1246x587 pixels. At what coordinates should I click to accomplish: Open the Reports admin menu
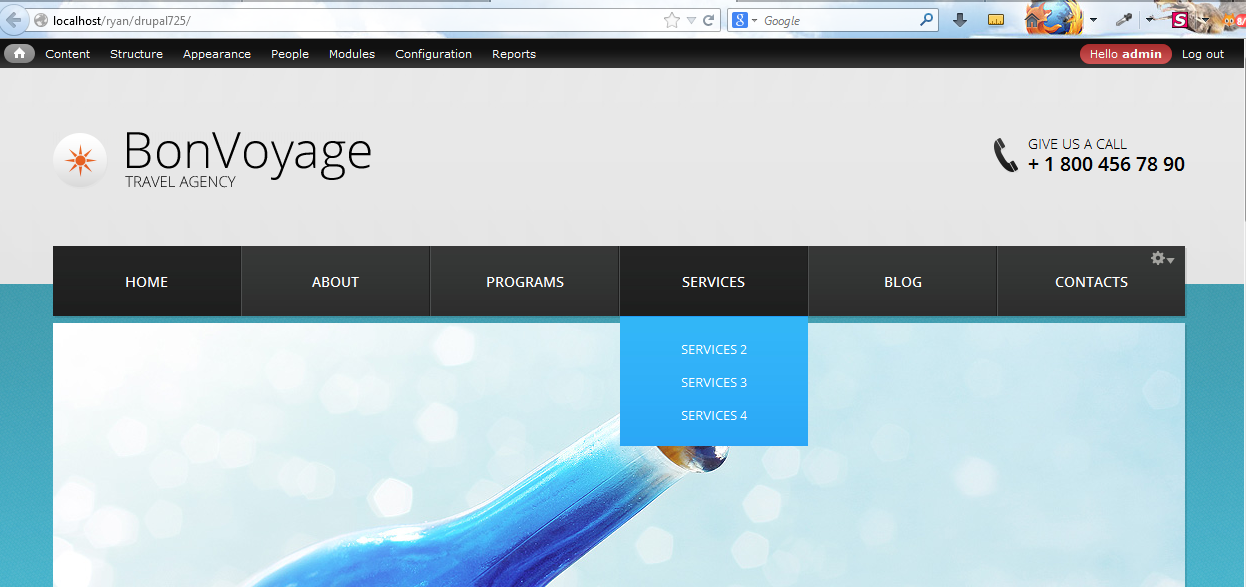pos(514,54)
